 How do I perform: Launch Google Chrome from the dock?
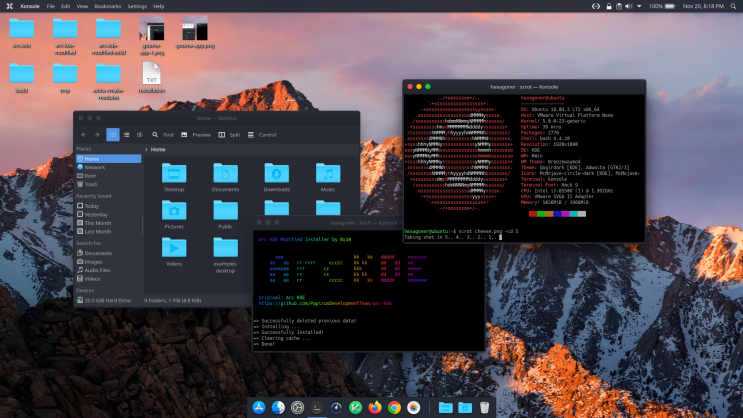click(394, 408)
